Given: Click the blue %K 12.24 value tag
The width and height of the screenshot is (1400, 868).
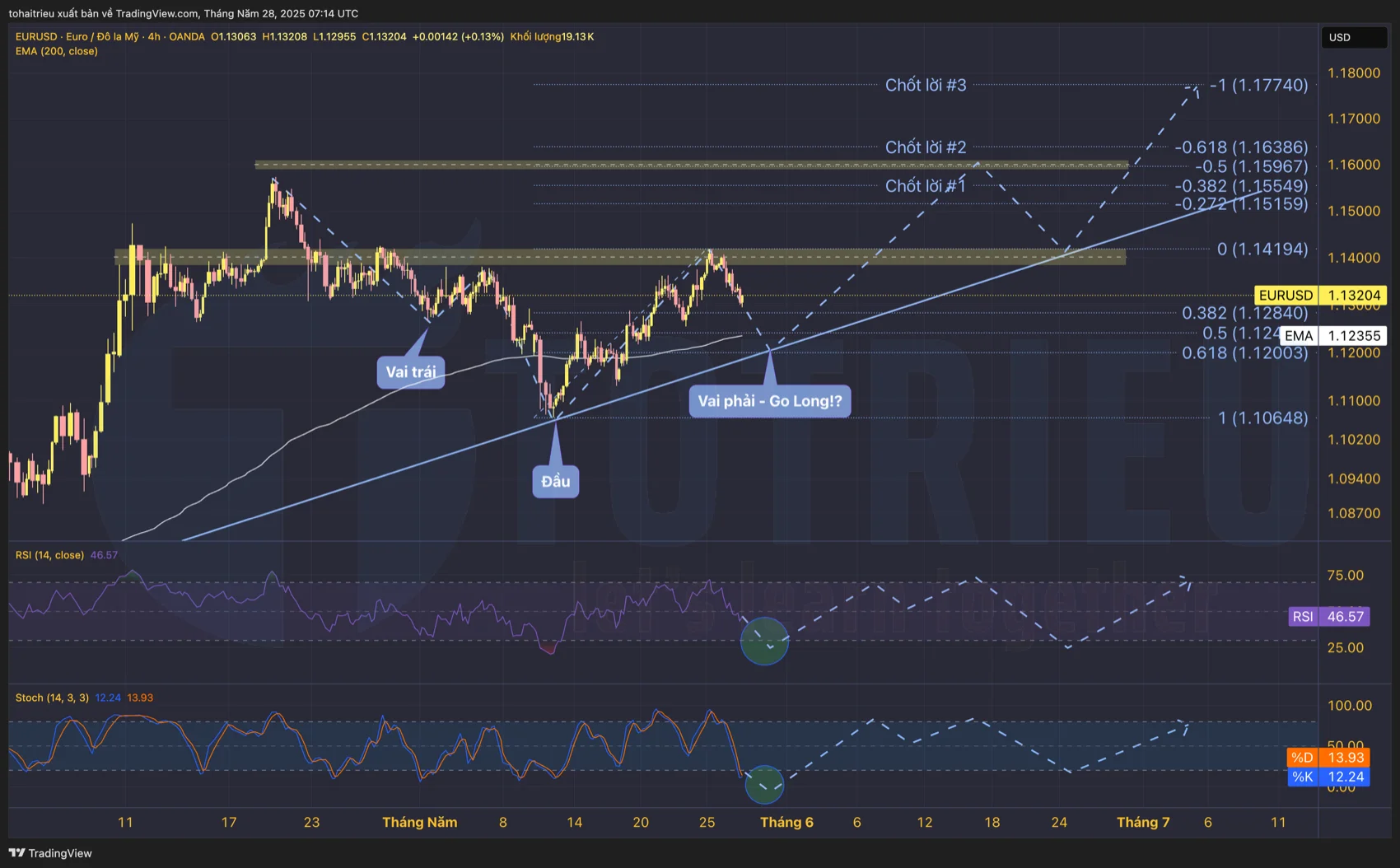Looking at the screenshot, I should 1328,777.
